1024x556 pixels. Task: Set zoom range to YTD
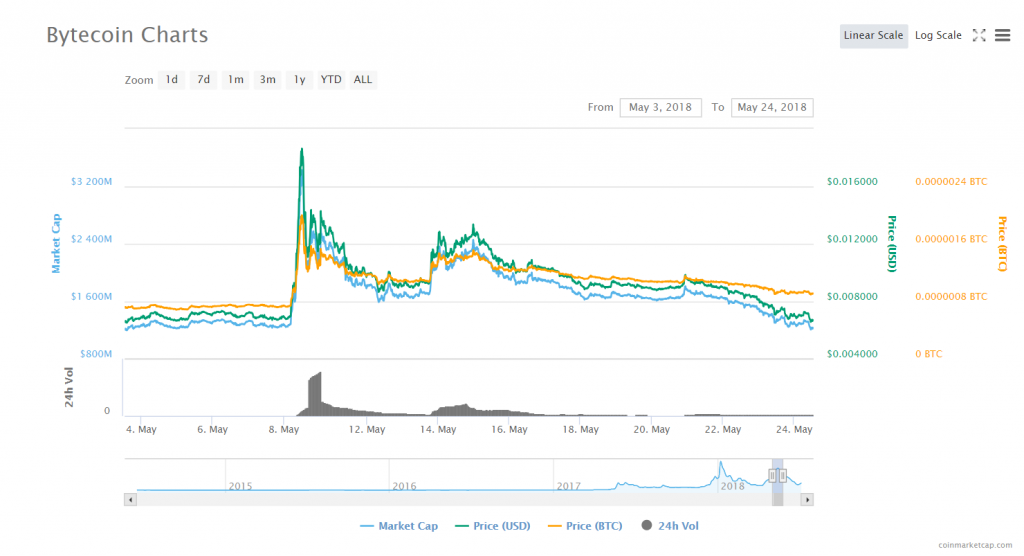pyautogui.click(x=331, y=80)
